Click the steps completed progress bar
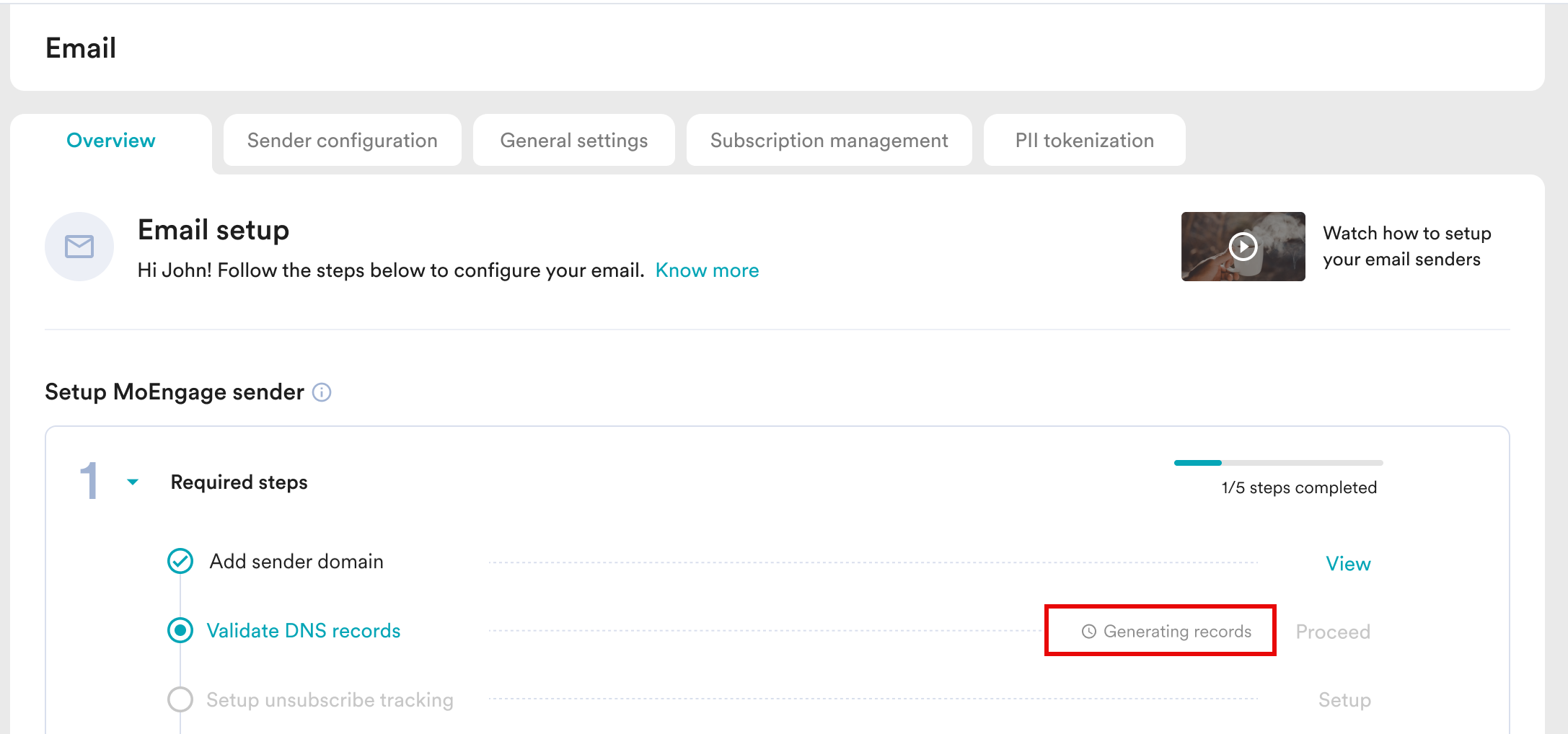Image resolution: width=1568 pixels, height=734 pixels. pos(1278,463)
